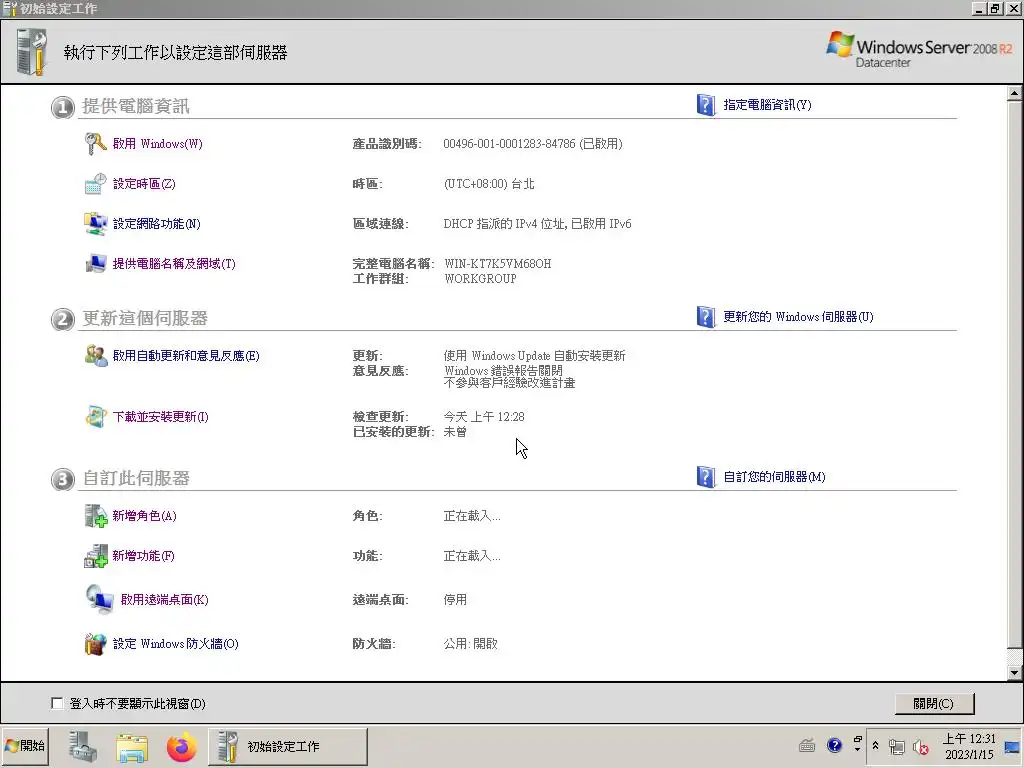
Task: Click 不參與客戶經驗改進計畫 text
Action: (509, 383)
